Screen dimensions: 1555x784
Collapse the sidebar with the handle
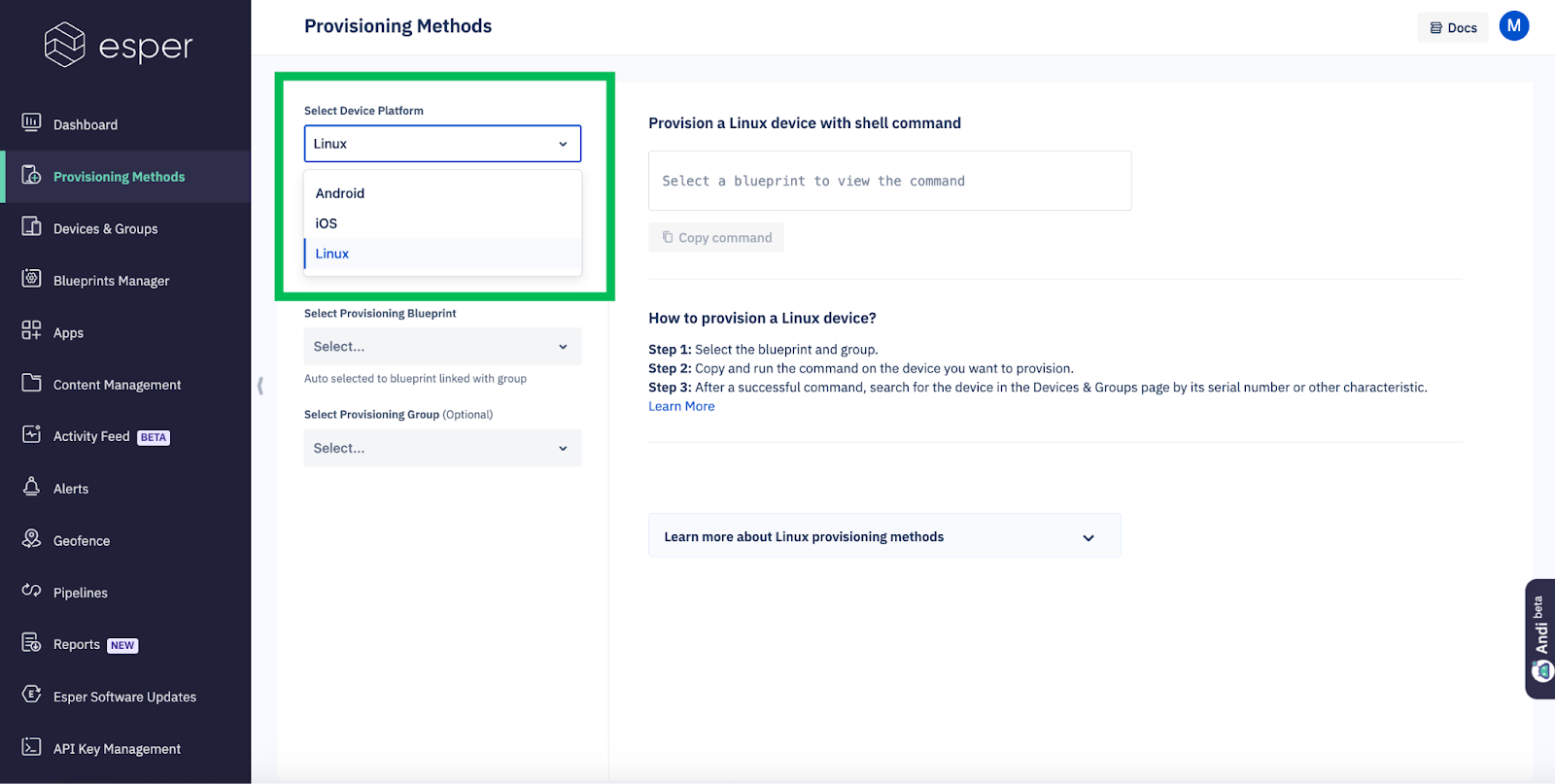point(259,386)
